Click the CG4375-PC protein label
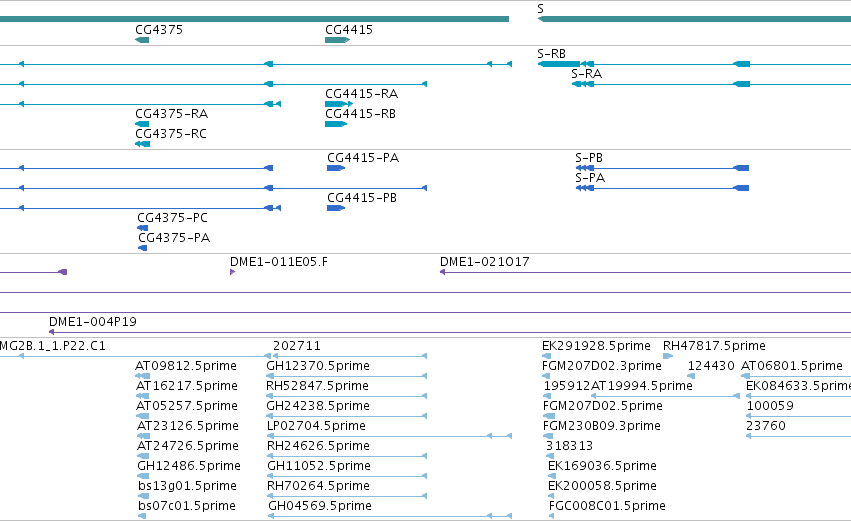The width and height of the screenshot is (851, 521). tap(173, 218)
